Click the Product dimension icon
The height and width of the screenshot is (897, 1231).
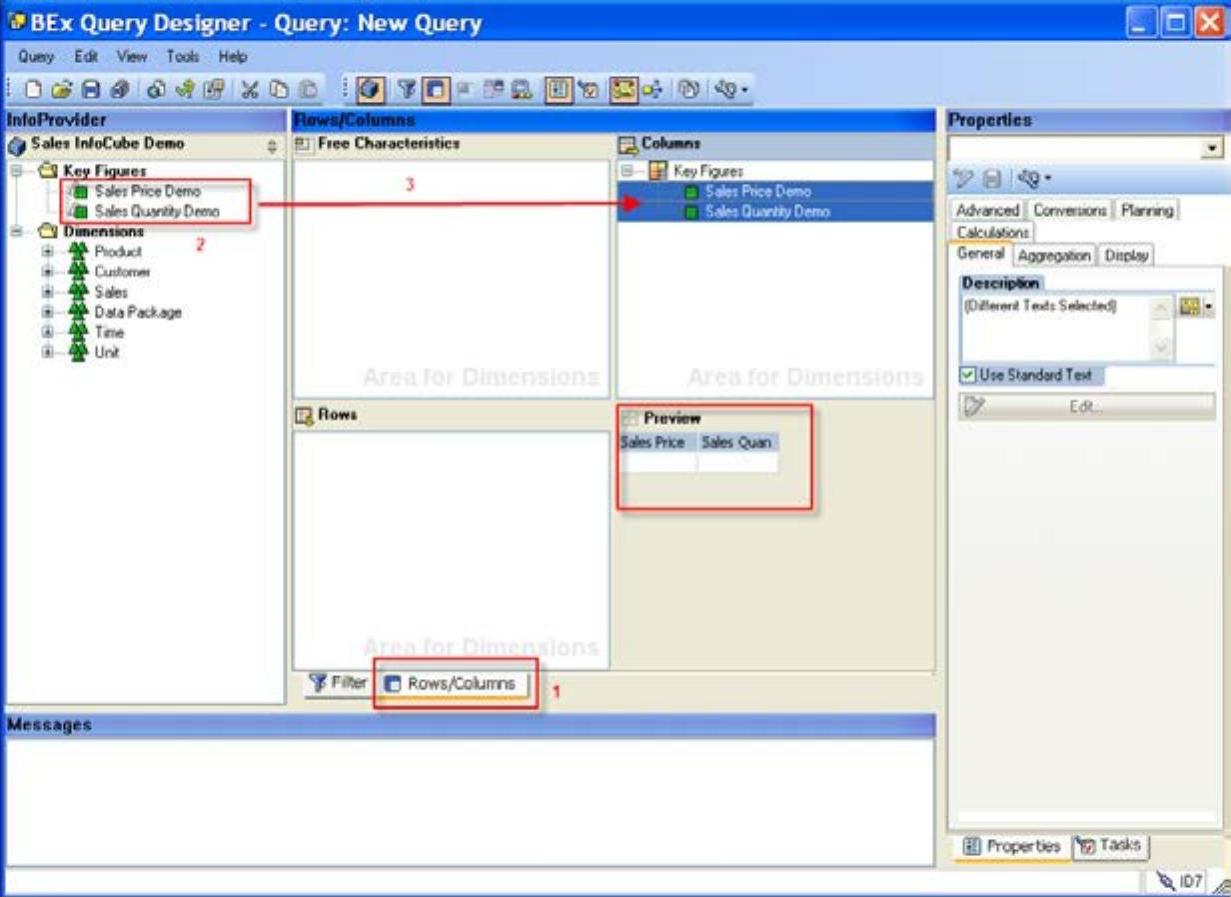(78, 252)
